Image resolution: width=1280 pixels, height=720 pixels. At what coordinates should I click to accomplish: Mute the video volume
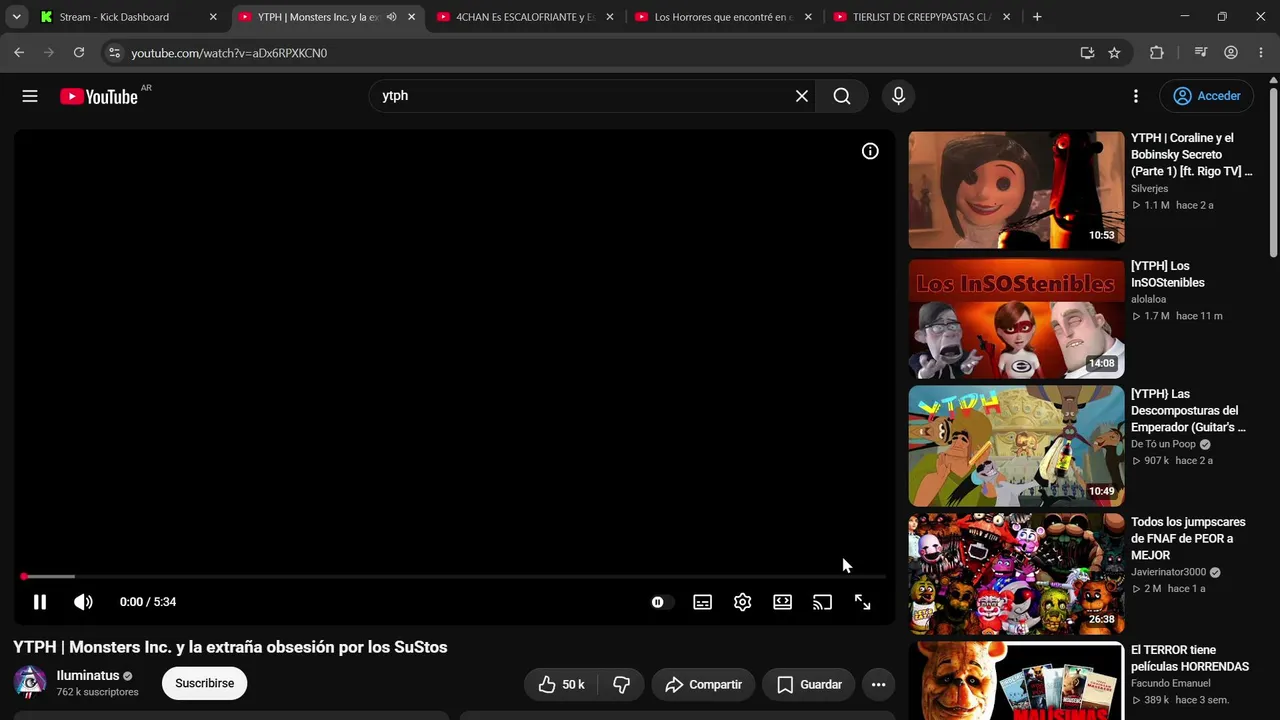(x=83, y=602)
